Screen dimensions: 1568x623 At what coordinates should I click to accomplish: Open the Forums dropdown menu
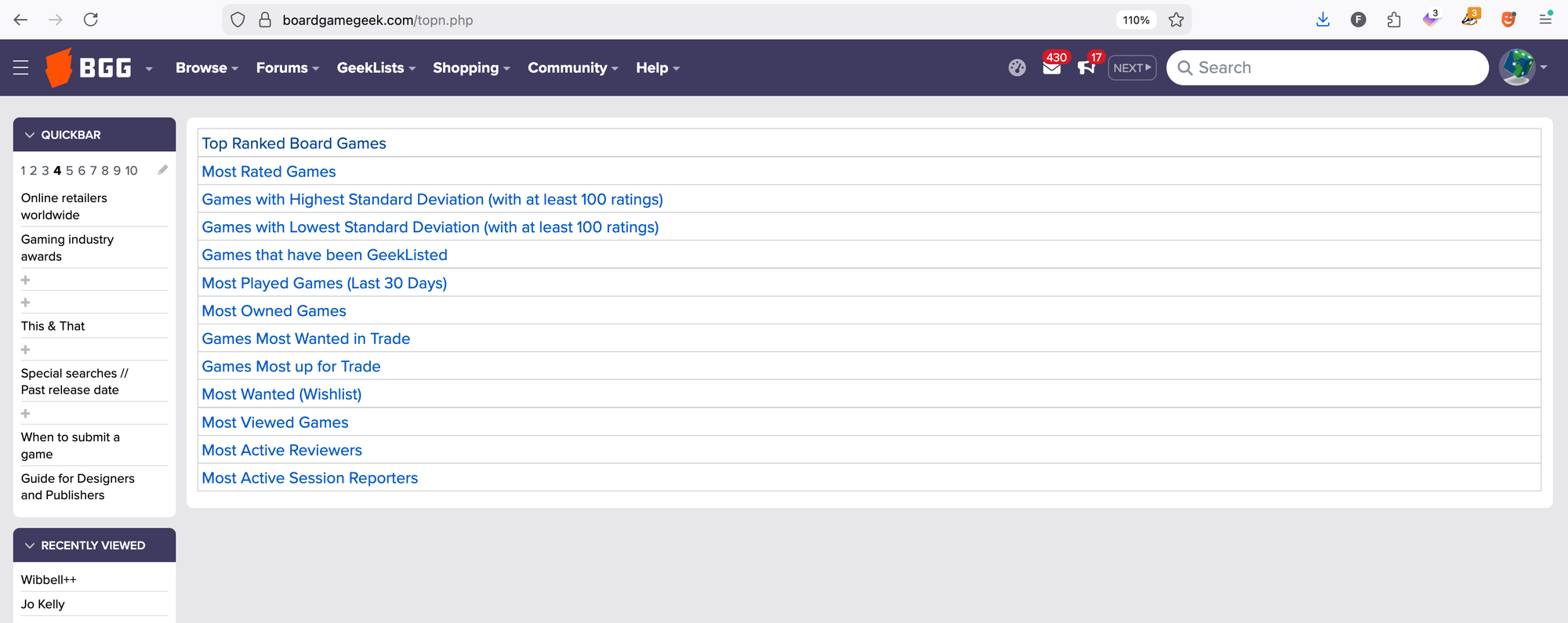[x=288, y=67]
